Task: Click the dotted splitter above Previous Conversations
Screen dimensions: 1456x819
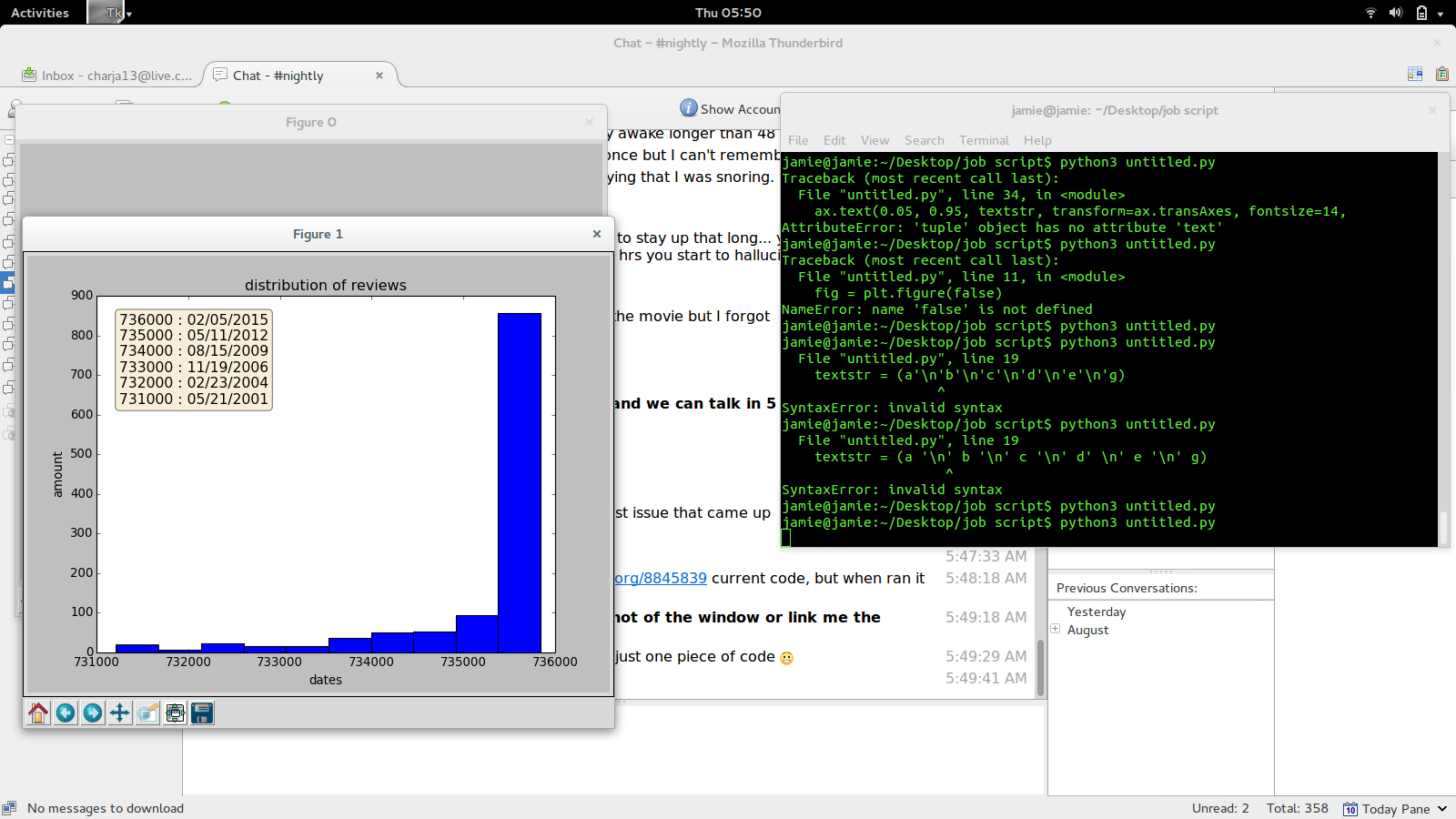Action: (x=1161, y=571)
